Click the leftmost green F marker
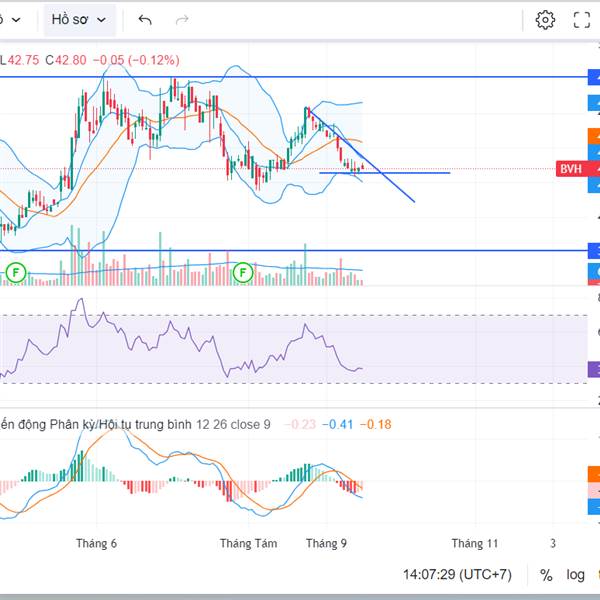 [x=16, y=273]
